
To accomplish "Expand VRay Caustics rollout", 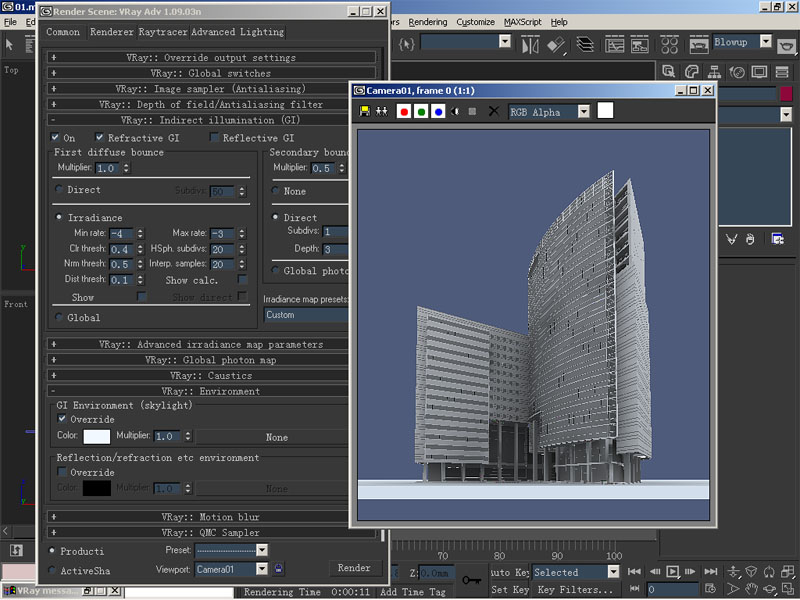I will coord(199,376).
